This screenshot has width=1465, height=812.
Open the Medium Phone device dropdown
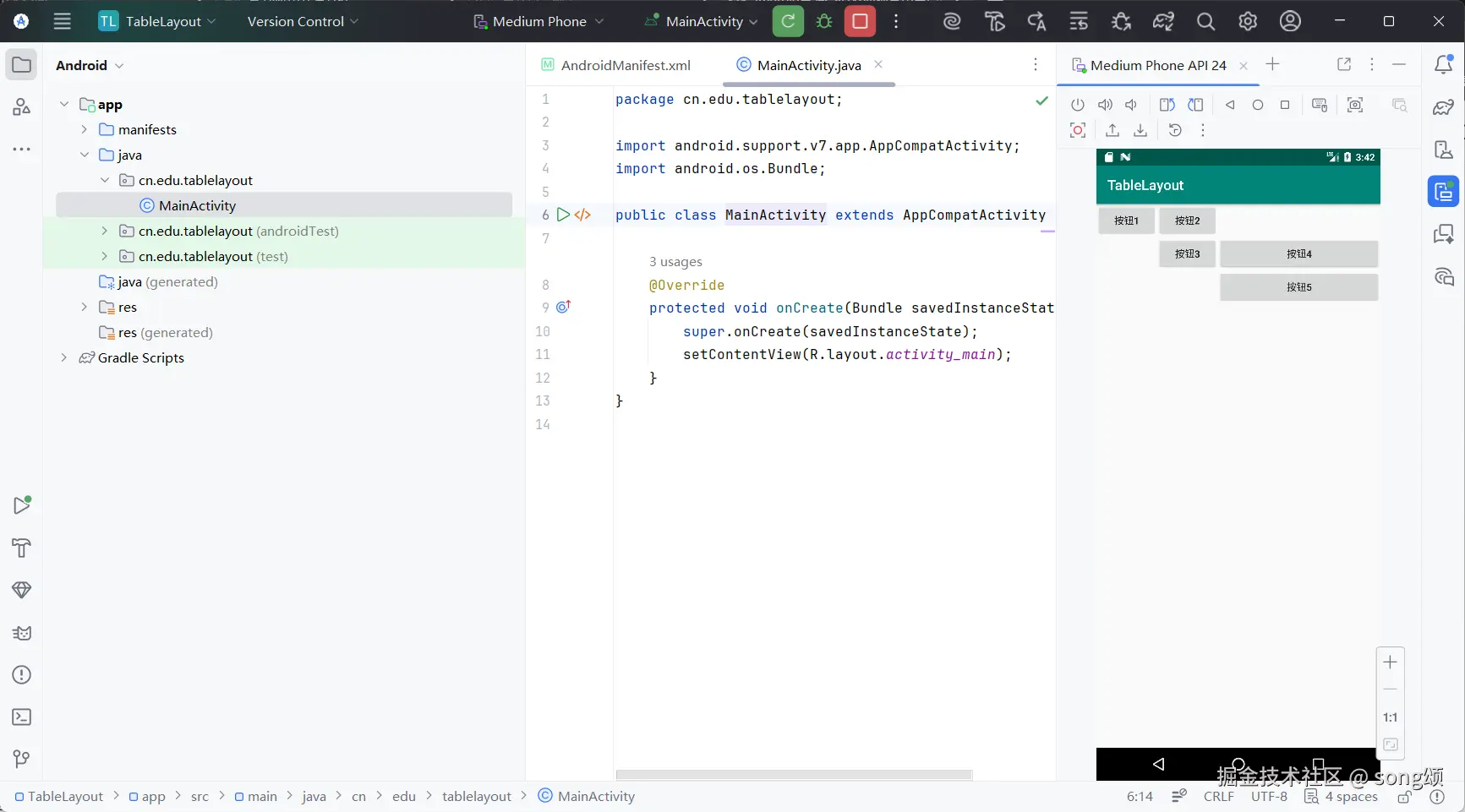click(538, 21)
